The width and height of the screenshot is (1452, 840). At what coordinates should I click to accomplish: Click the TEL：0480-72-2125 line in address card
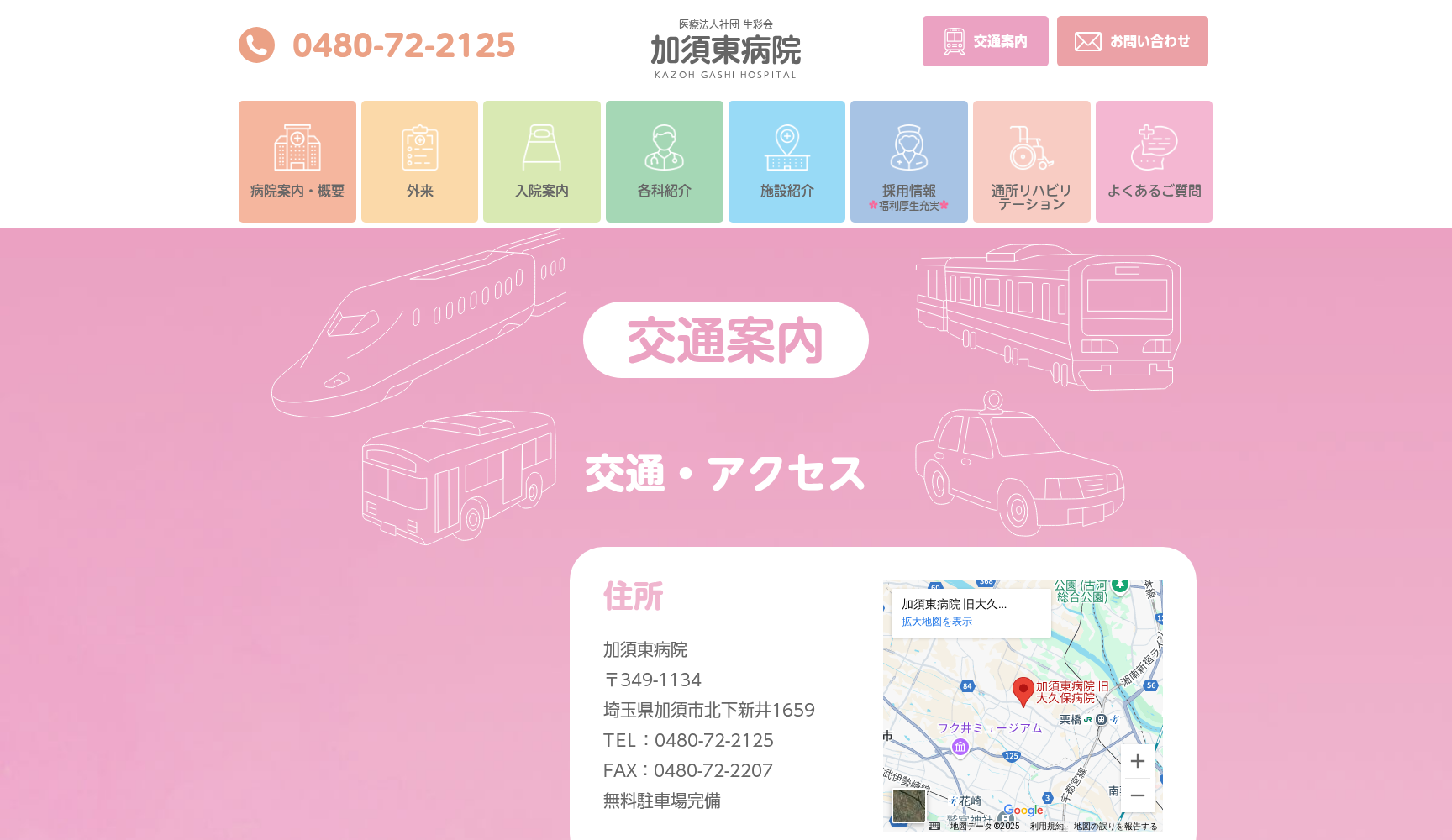pos(688,740)
